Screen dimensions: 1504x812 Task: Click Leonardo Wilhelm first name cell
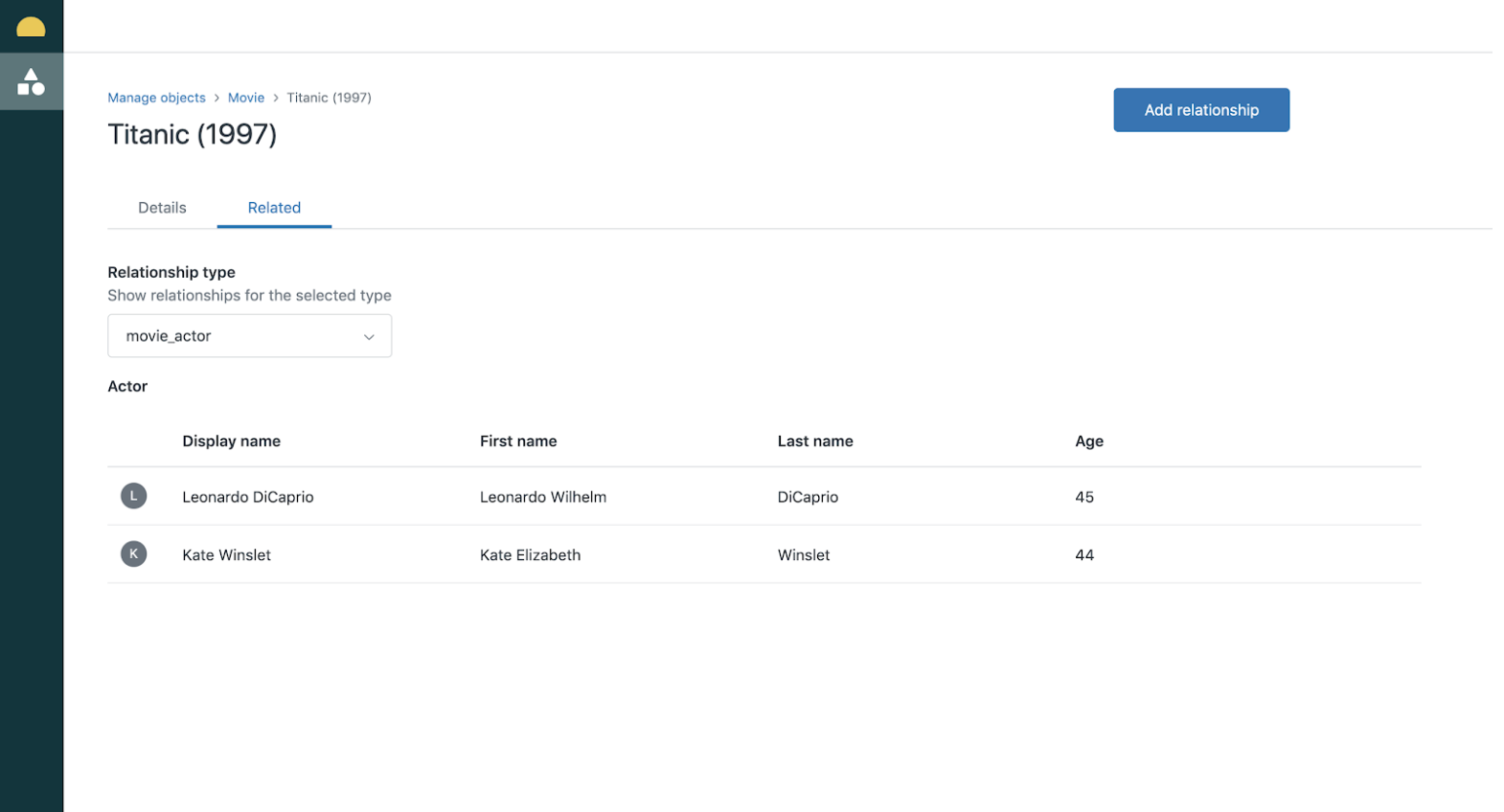(543, 497)
